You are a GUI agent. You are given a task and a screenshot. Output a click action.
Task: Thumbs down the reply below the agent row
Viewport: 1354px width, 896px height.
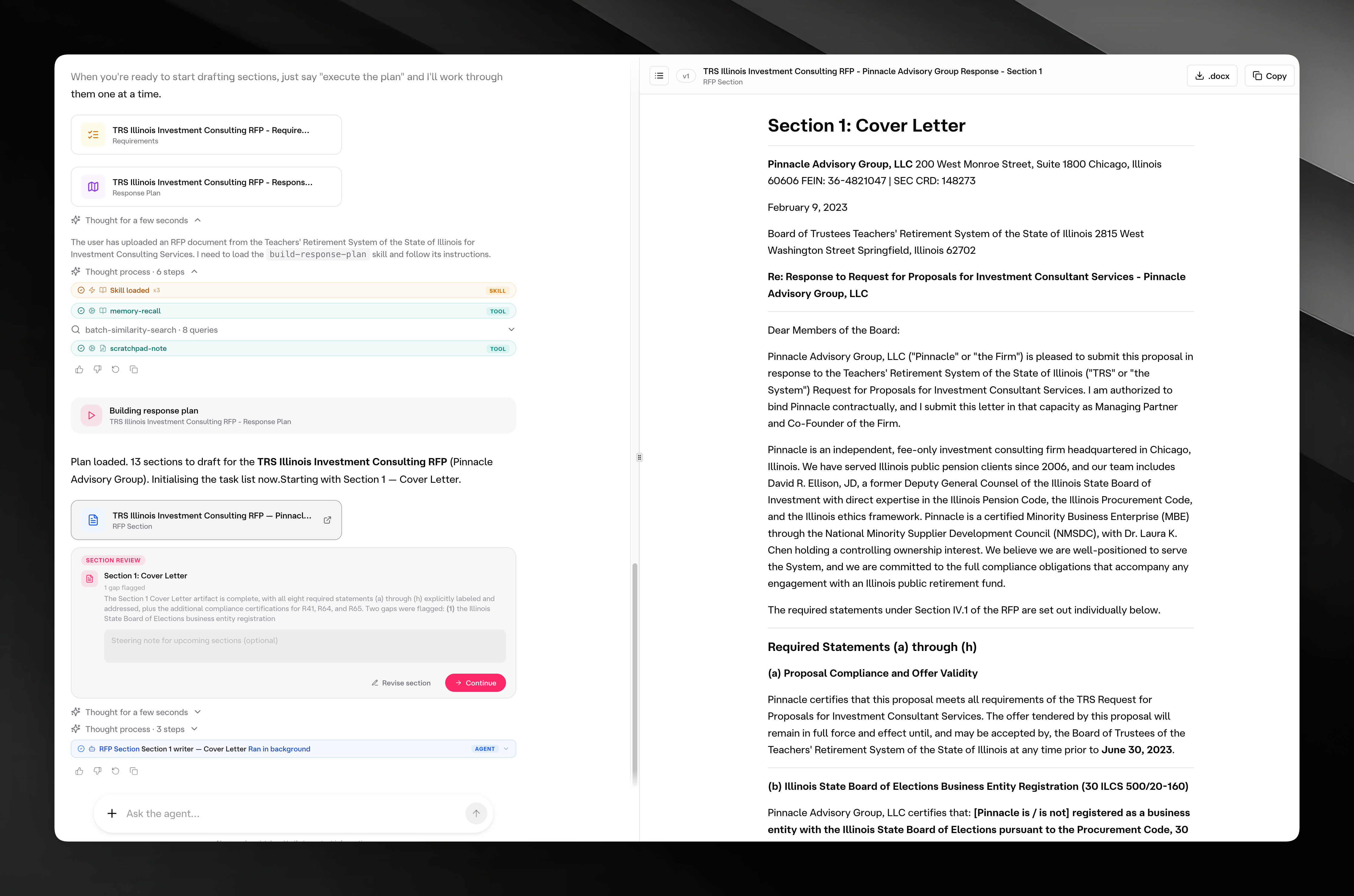click(x=98, y=771)
